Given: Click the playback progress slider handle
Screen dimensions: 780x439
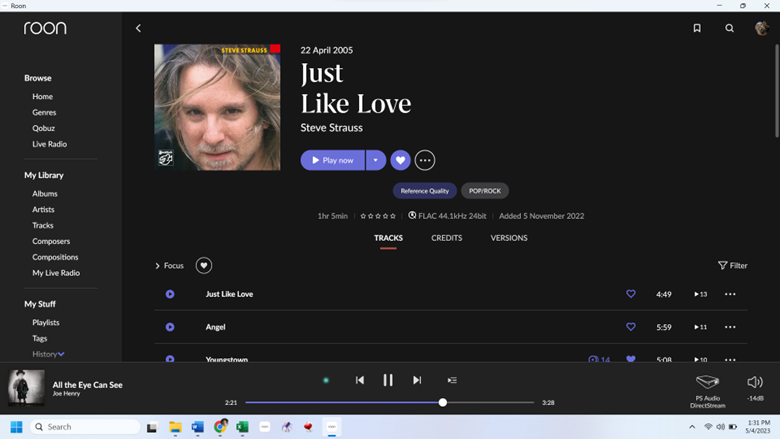Looking at the screenshot, I should [x=443, y=403].
